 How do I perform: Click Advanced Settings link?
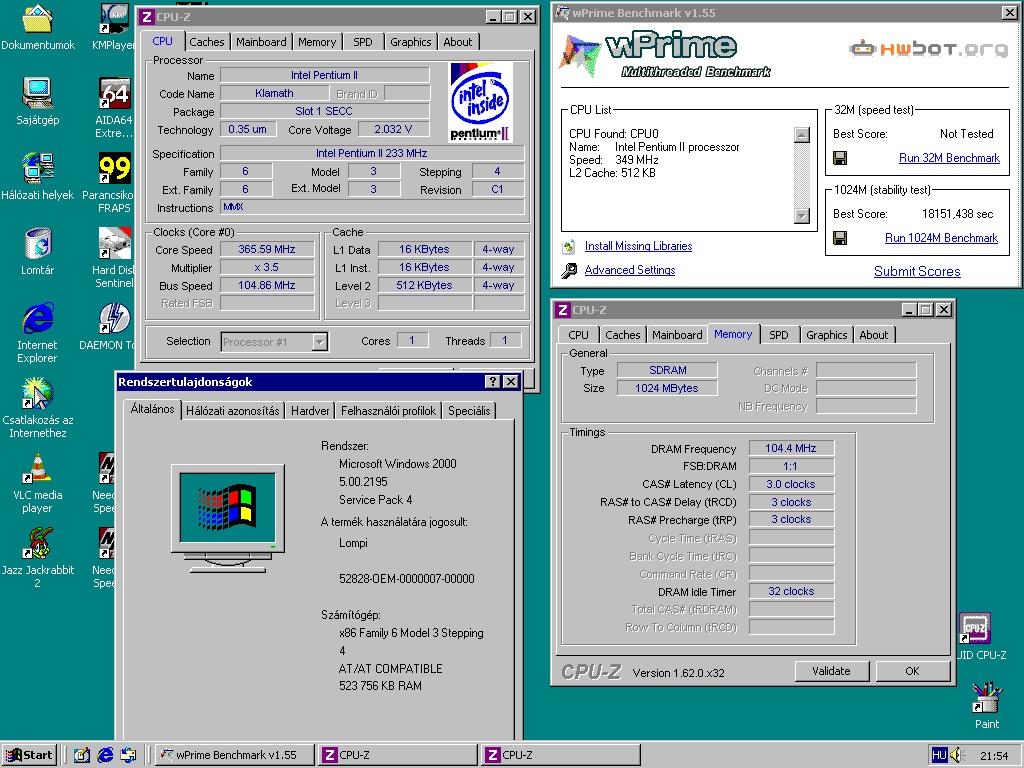click(x=630, y=270)
